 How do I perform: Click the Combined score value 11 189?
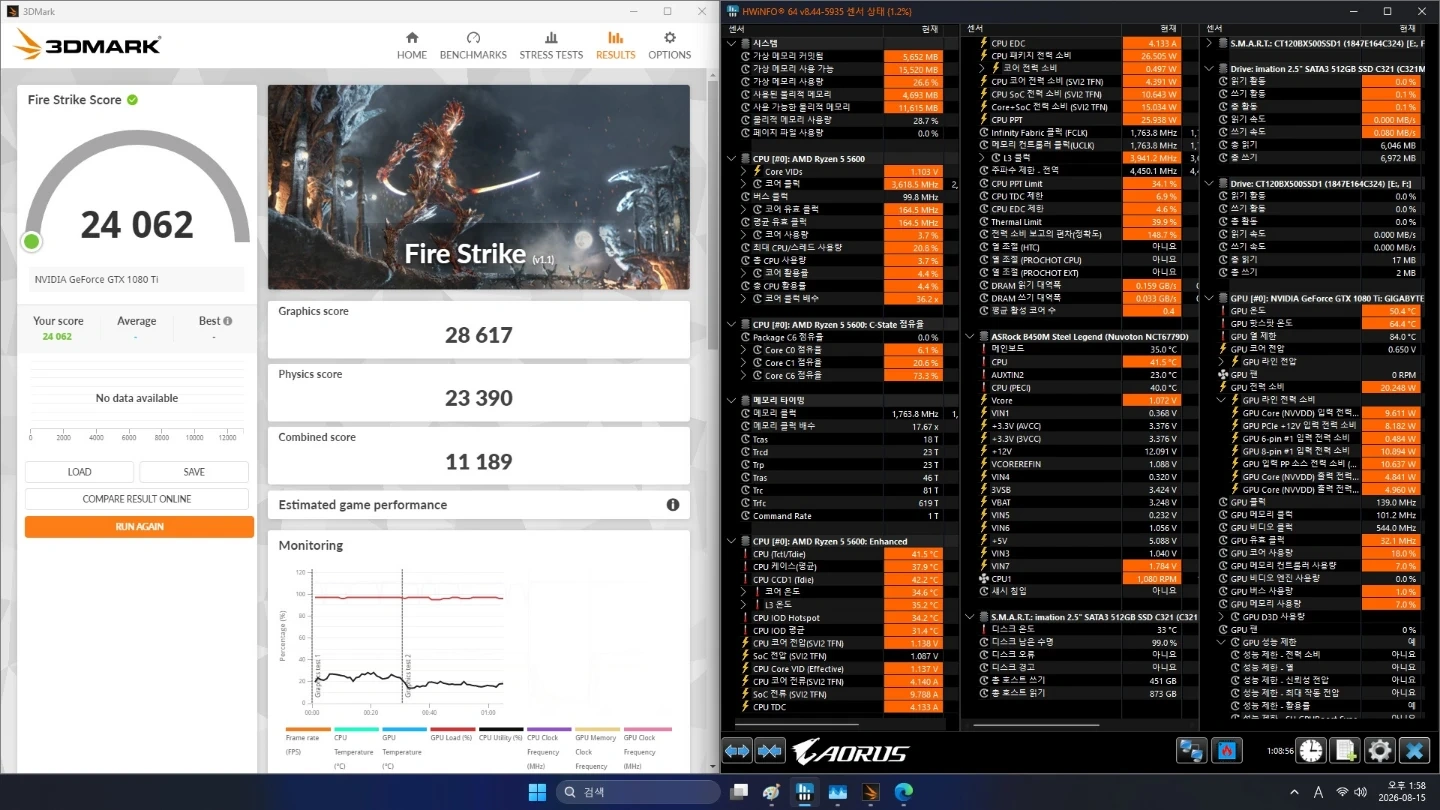478,461
